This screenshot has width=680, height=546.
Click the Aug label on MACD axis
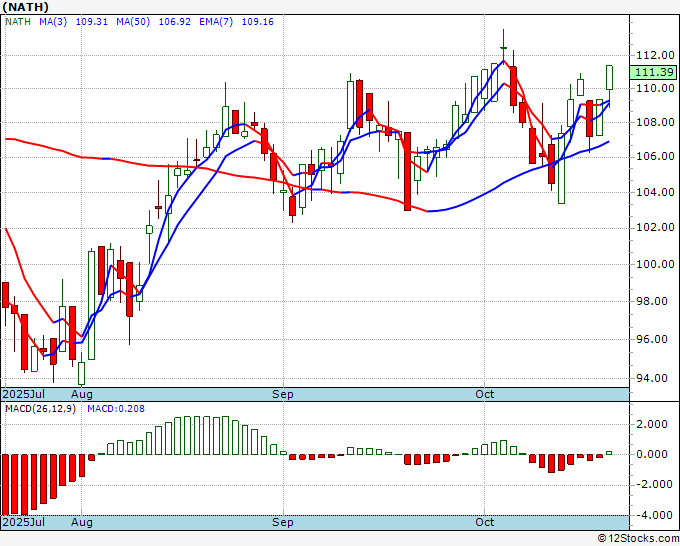[x=82, y=522]
